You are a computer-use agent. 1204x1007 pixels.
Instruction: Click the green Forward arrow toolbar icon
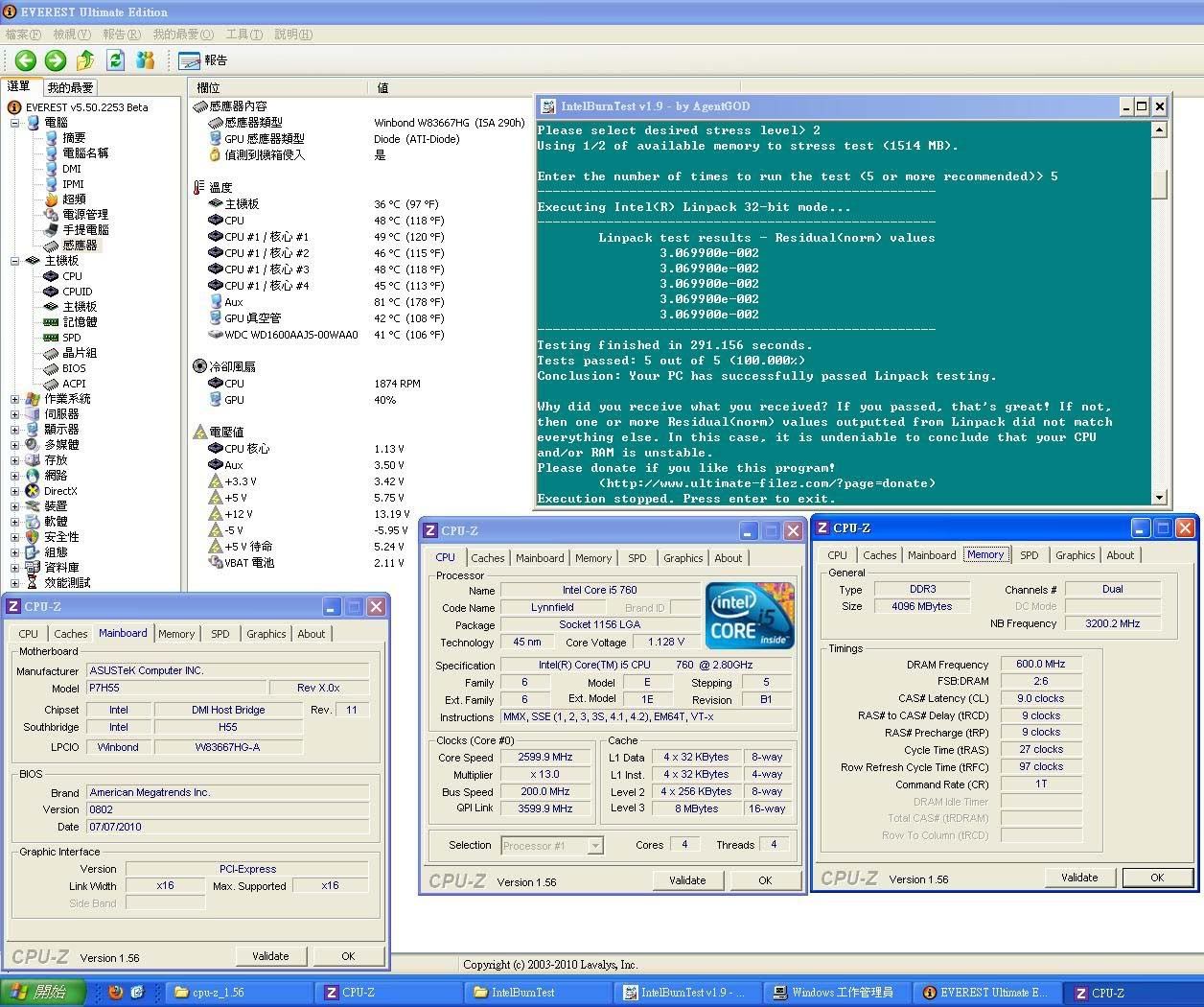(x=56, y=60)
